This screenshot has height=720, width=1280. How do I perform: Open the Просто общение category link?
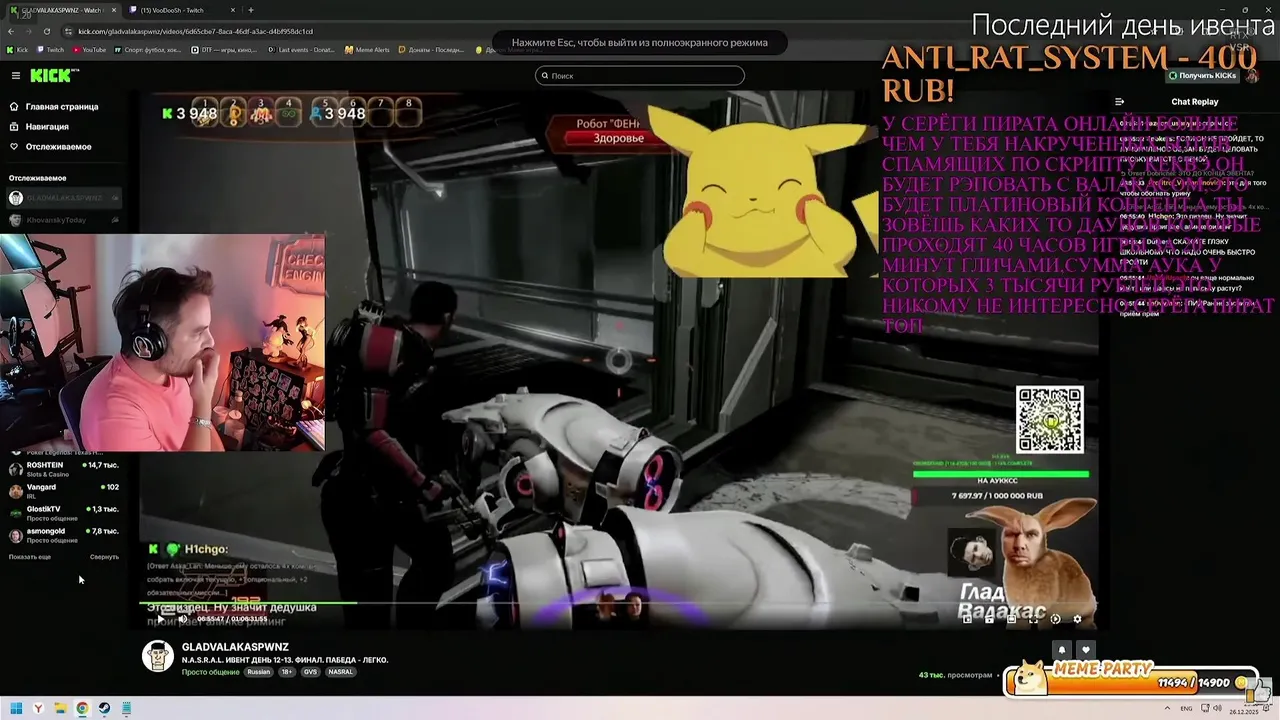210,672
